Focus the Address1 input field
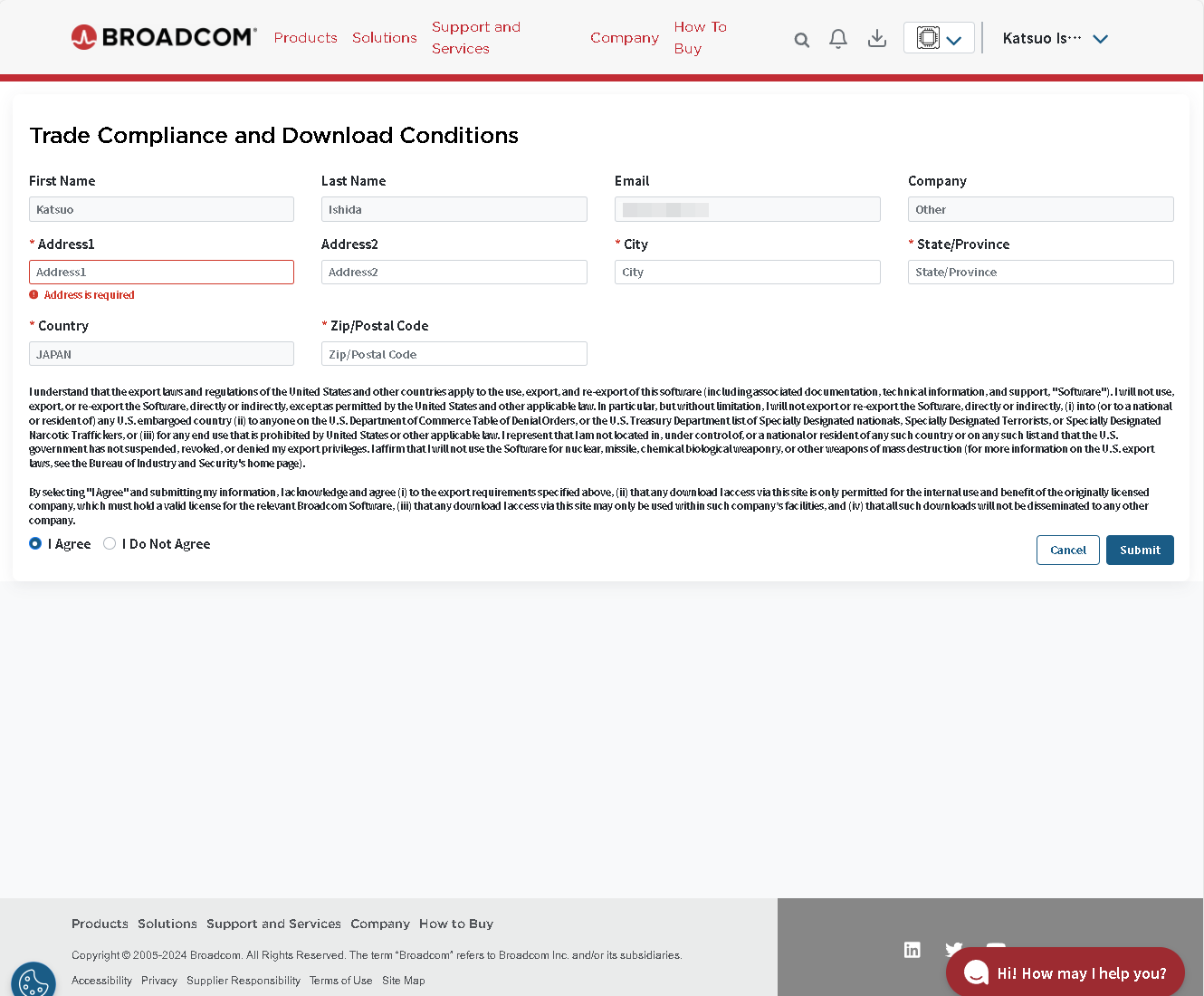 tap(161, 272)
